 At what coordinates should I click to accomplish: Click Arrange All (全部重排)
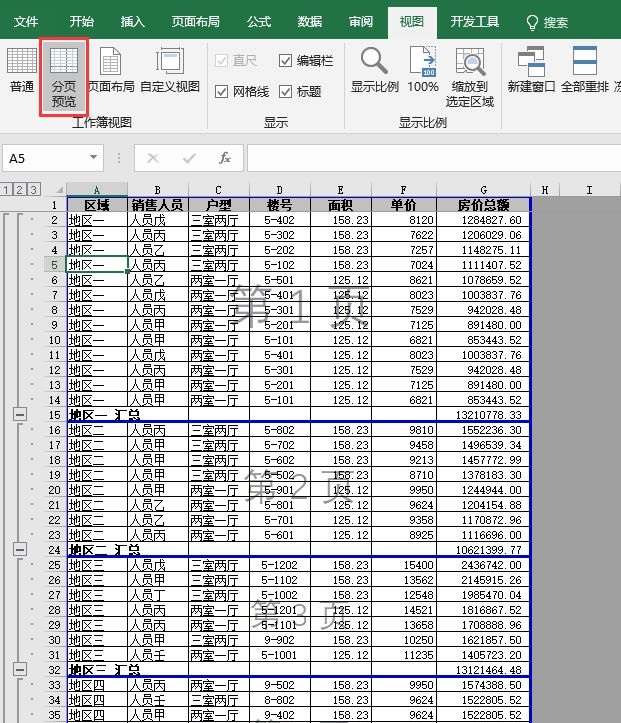pyautogui.click(x=585, y=70)
